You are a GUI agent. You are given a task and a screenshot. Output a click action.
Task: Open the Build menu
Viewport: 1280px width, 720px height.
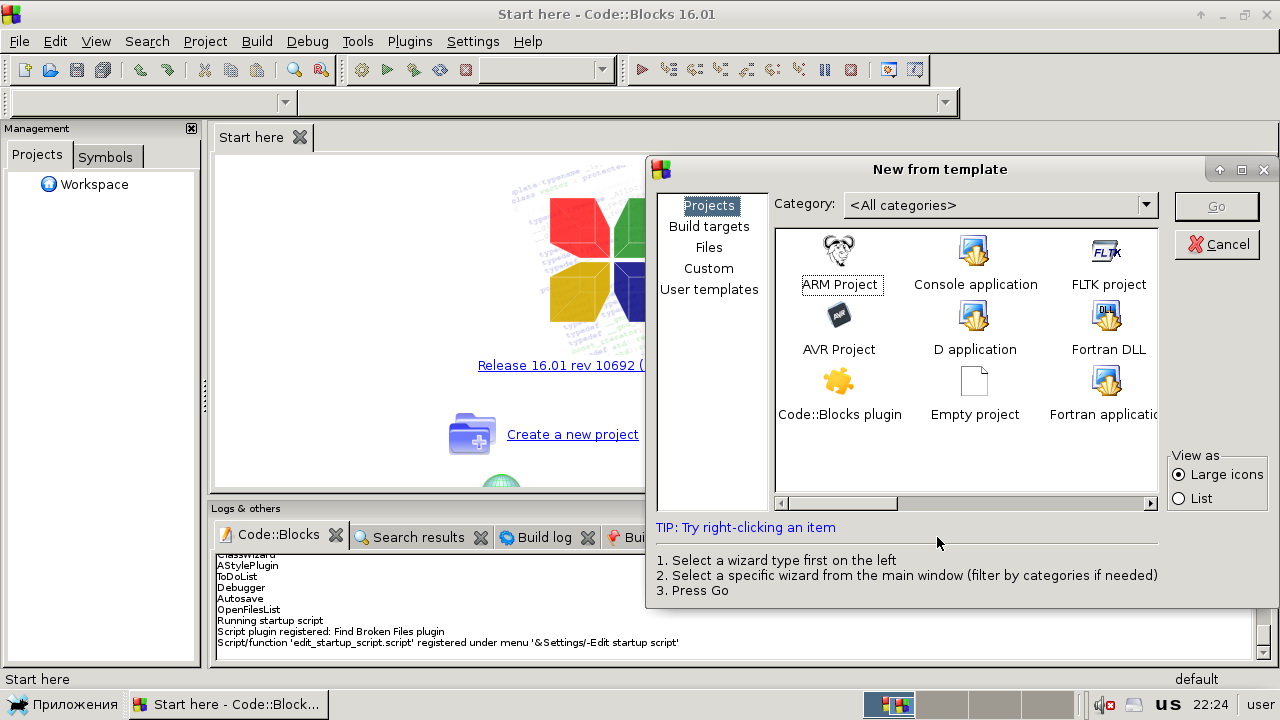click(257, 41)
